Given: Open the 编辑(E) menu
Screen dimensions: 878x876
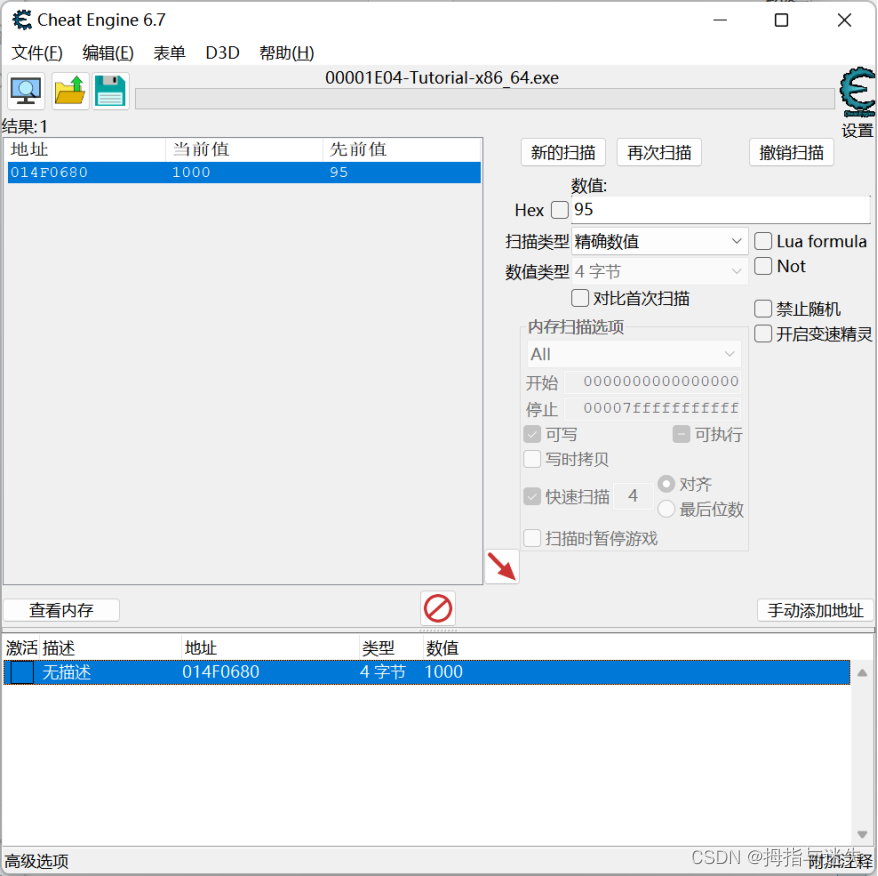Looking at the screenshot, I should pos(107,52).
